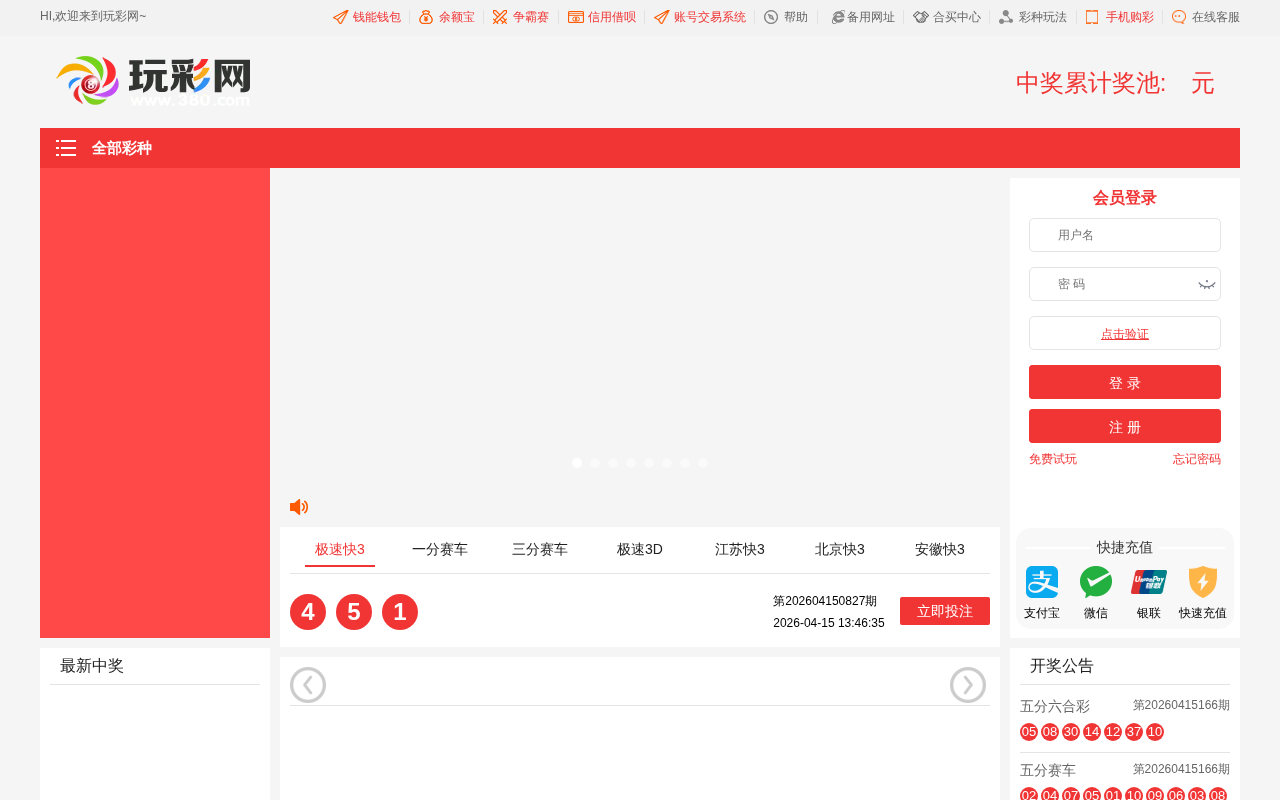Click the speaker announcement icon
Image resolution: width=1280 pixels, height=800 pixels.
[x=299, y=507]
